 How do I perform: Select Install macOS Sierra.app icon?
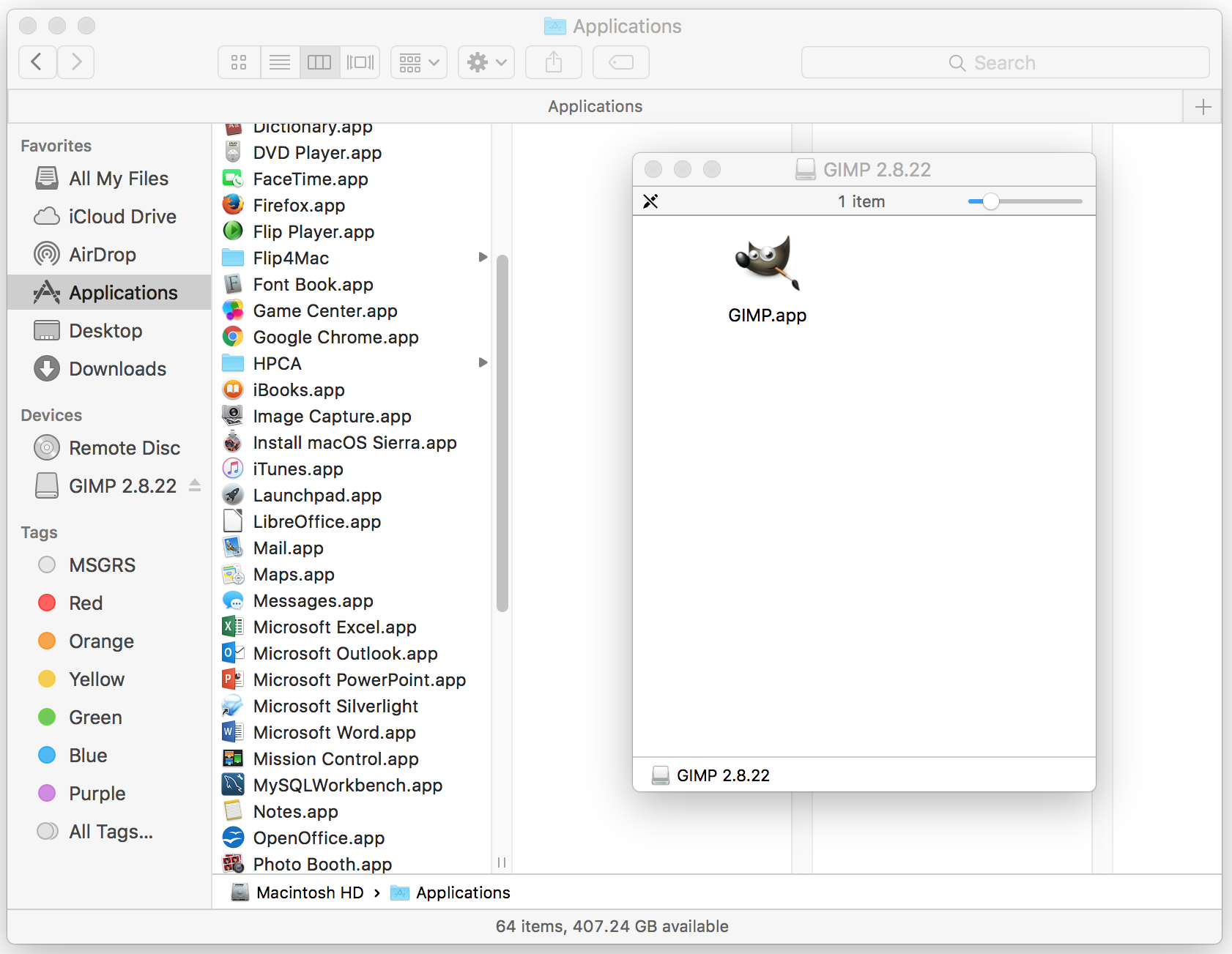(x=233, y=442)
